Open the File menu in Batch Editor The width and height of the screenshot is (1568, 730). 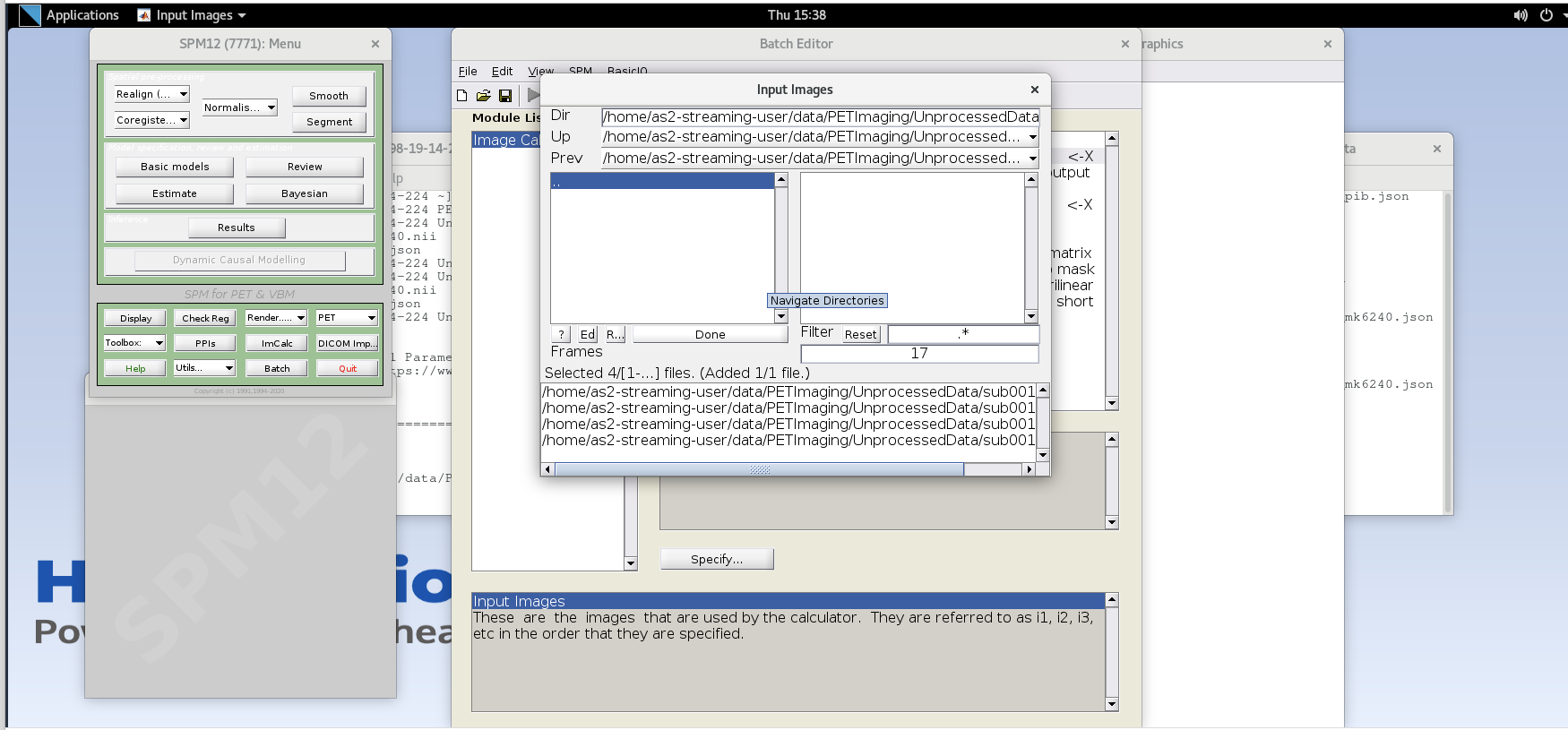click(468, 72)
